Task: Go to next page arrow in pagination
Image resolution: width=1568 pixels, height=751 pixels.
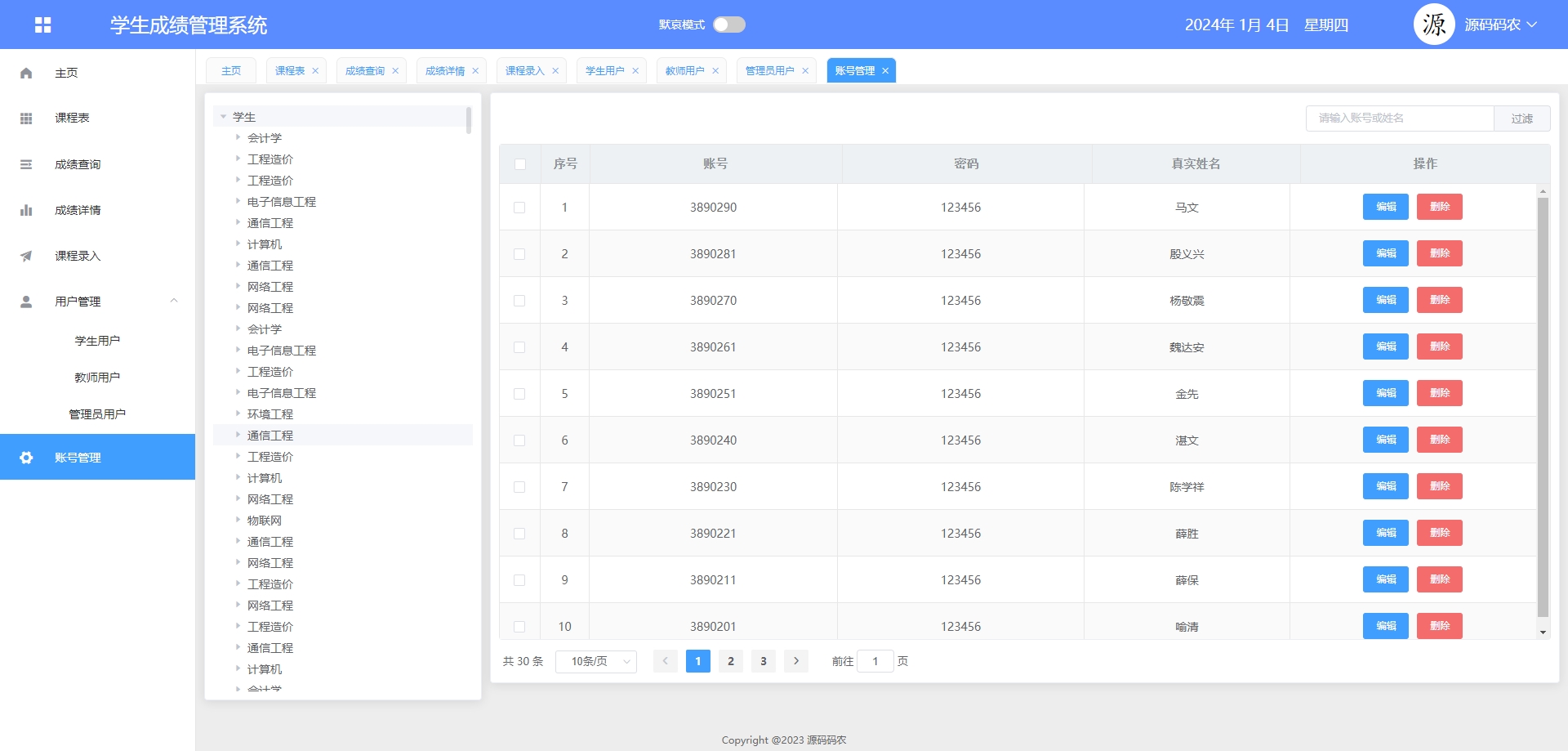Action: (x=796, y=661)
